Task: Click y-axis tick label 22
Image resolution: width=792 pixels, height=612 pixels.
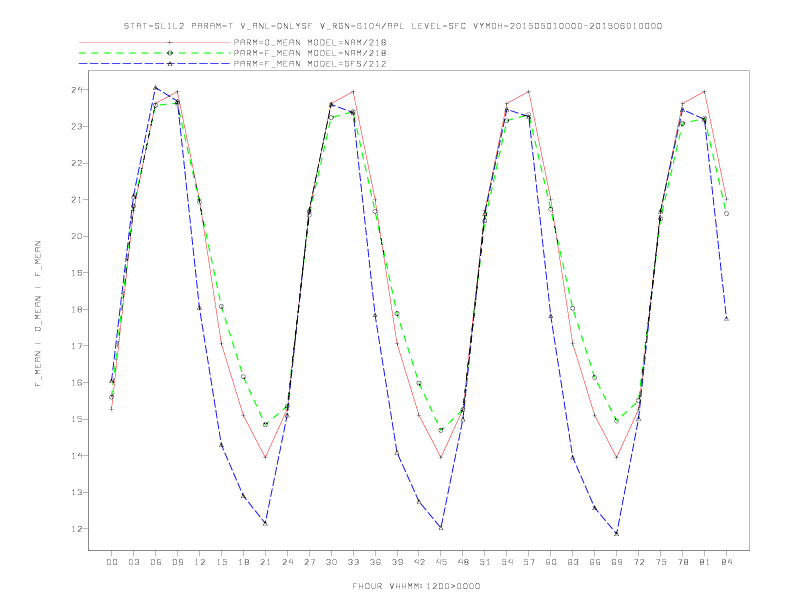Action: 77,163
